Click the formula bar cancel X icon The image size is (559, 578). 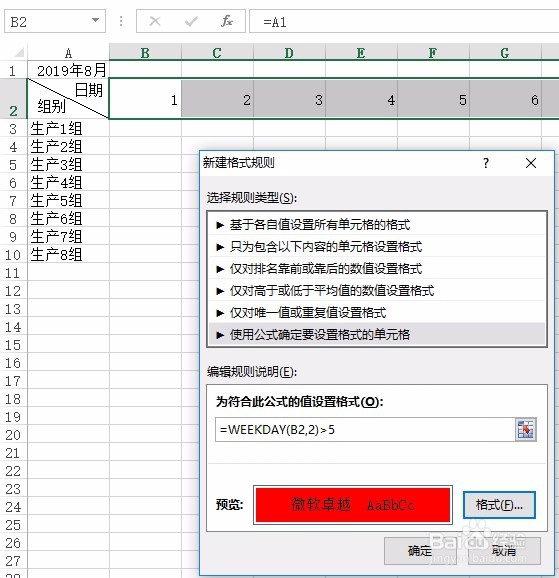[154, 21]
